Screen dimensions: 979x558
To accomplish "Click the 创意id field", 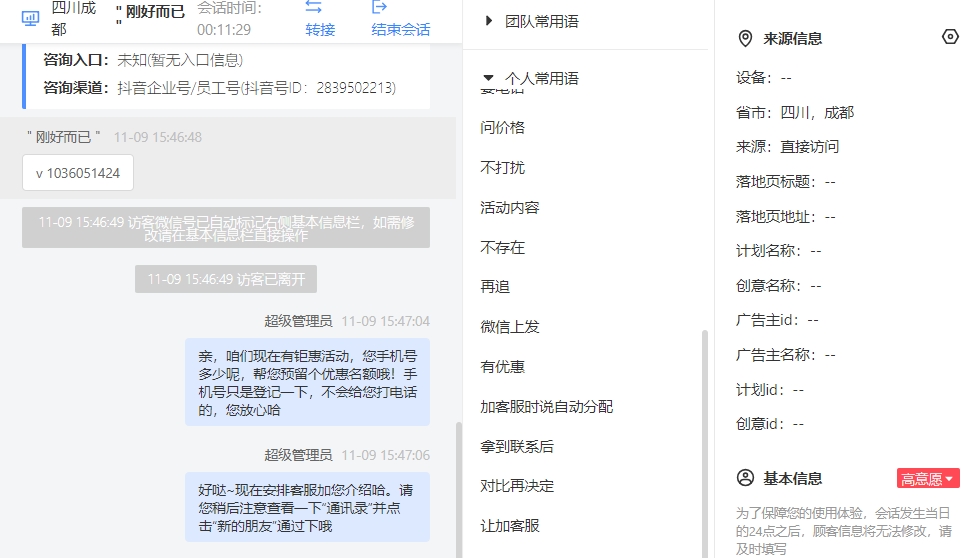I will (x=770, y=424).
